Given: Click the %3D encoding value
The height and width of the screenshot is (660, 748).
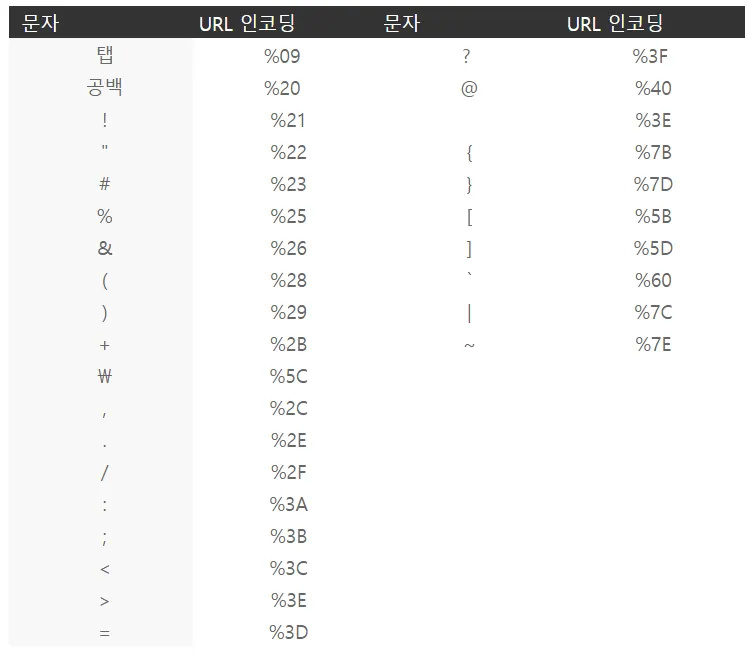Looking at the screenshot, I should tap(288, 632).
